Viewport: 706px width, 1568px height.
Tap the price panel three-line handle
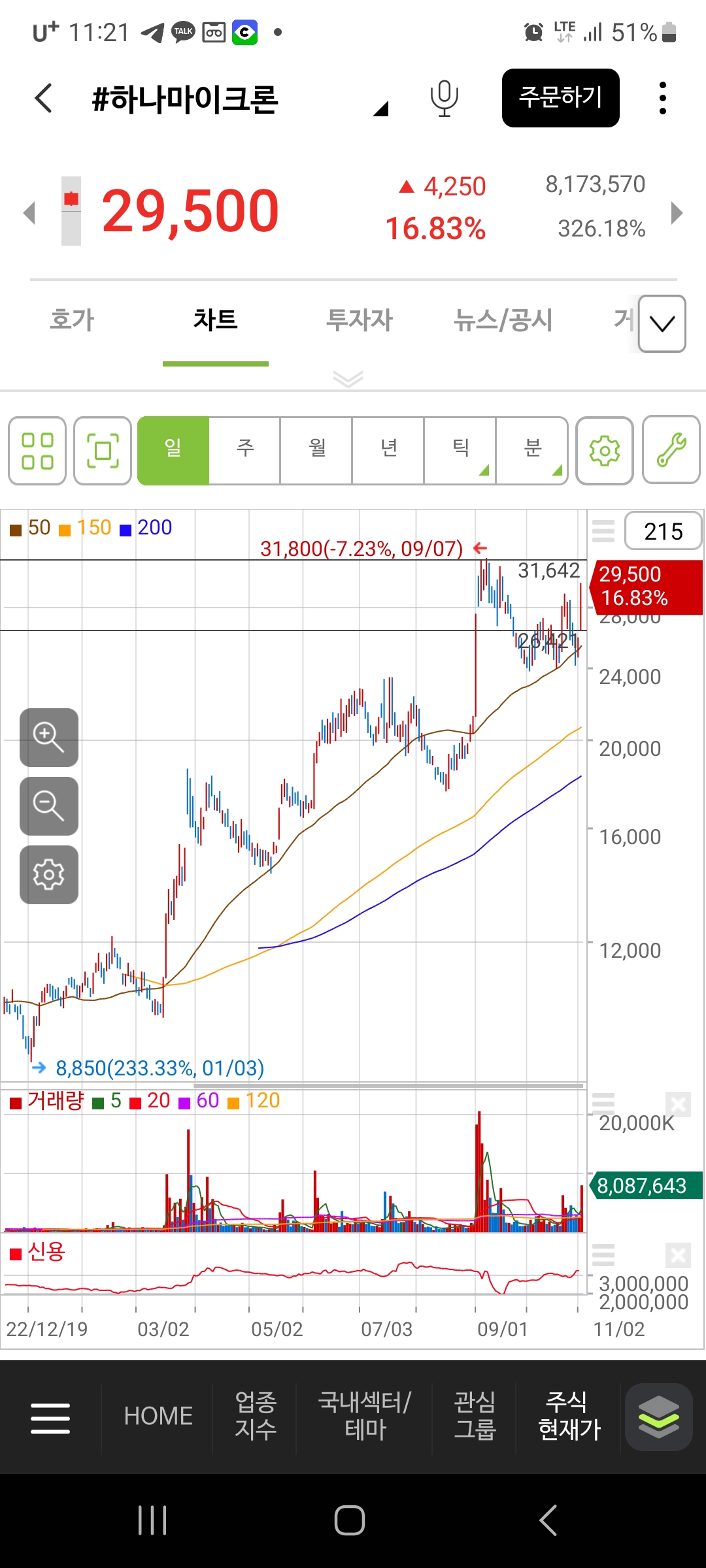coord(603,531)
